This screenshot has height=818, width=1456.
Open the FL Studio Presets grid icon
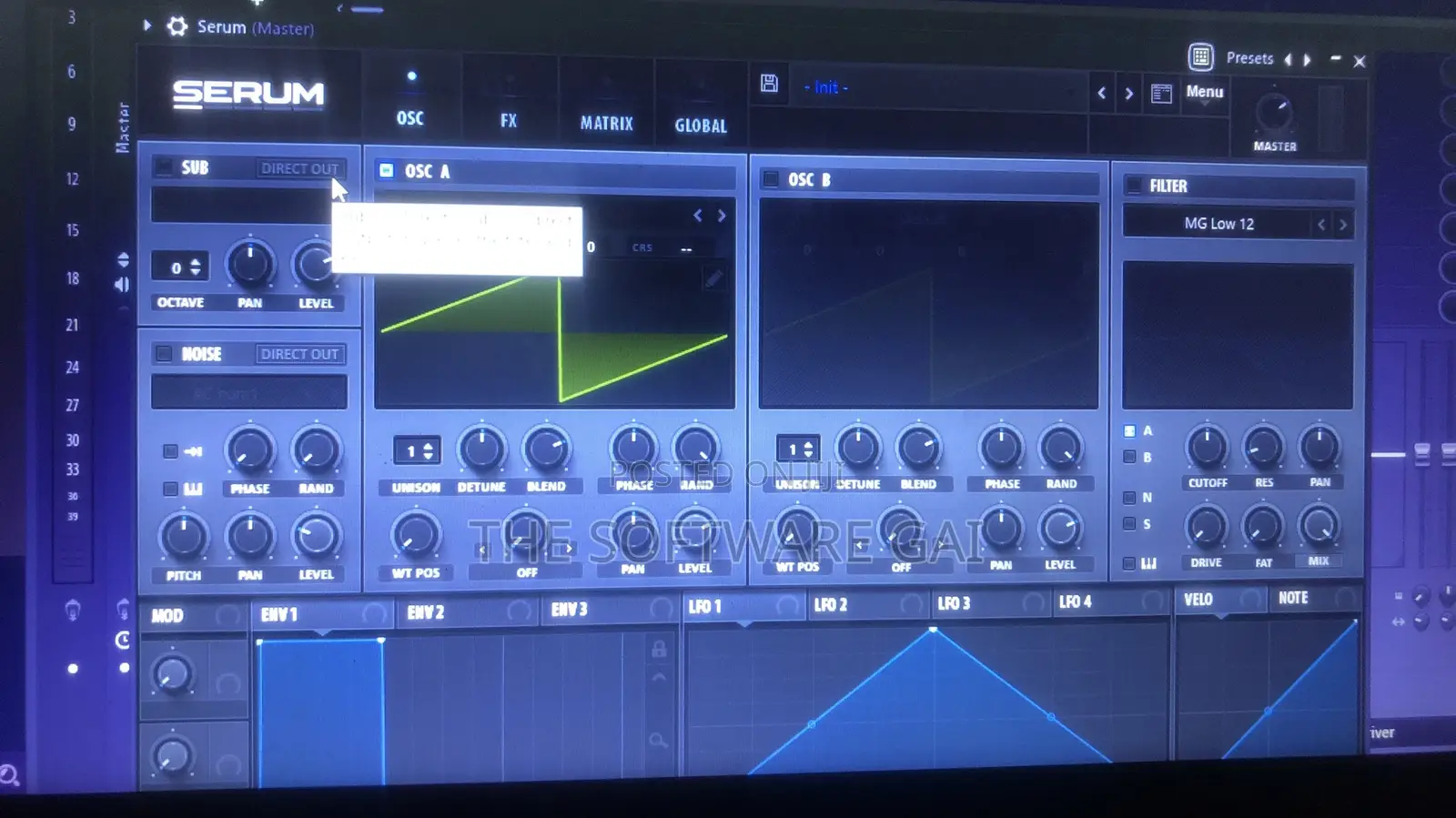(1200, 57)
